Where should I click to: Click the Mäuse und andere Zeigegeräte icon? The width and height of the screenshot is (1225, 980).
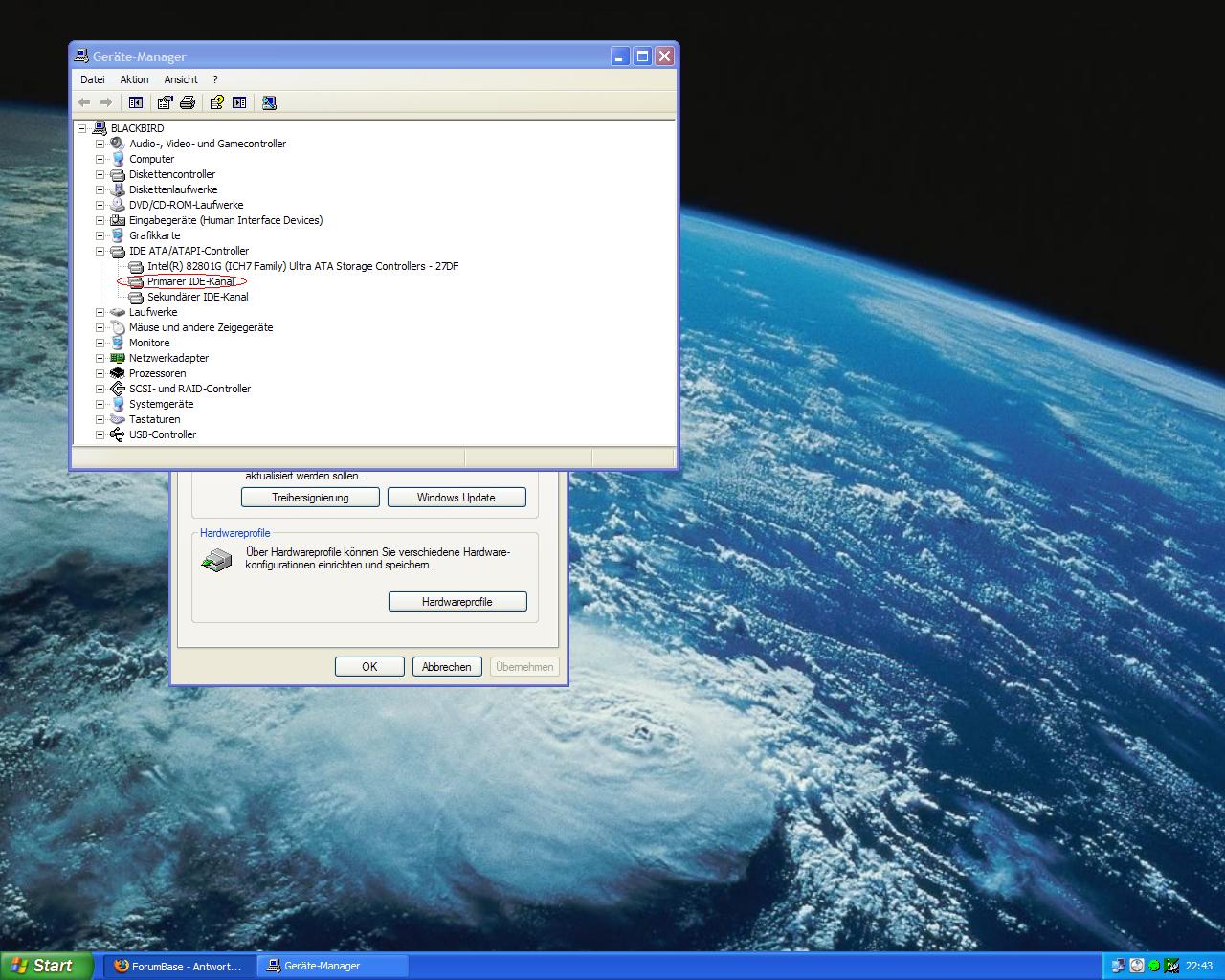click(x=118, y=327)
